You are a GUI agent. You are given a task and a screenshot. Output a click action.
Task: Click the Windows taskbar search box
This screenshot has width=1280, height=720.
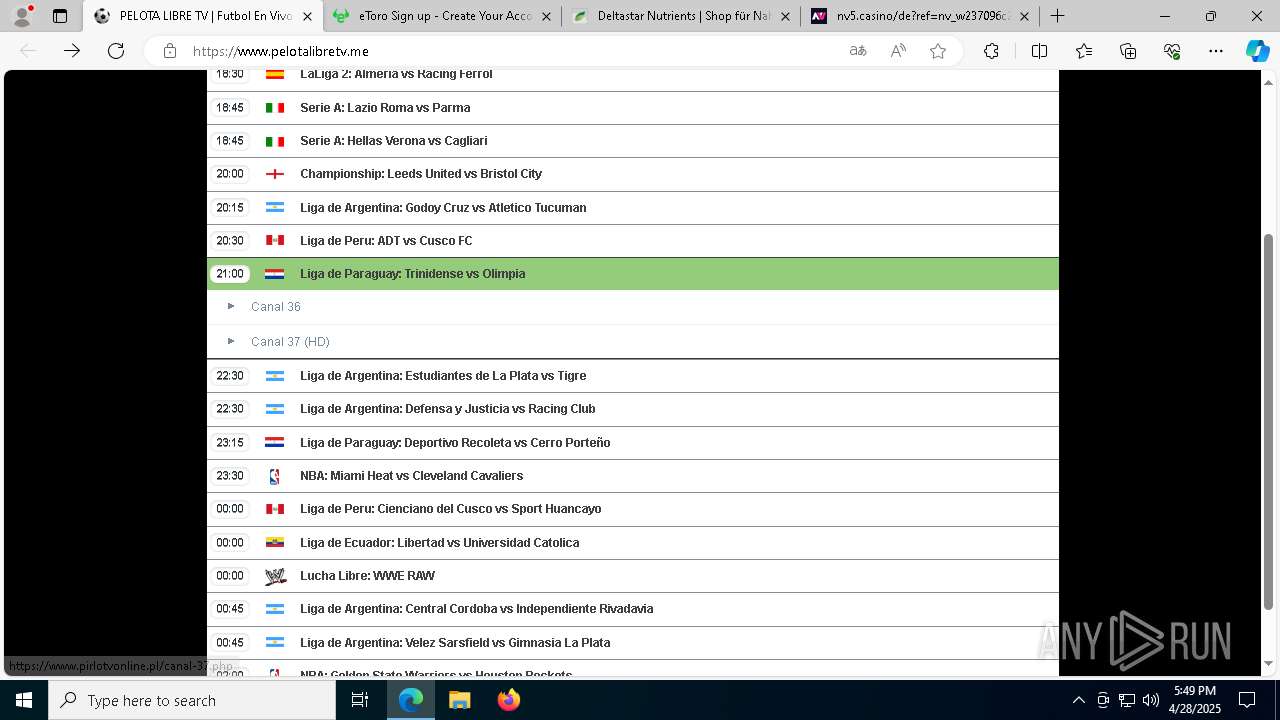click(192, 700)
